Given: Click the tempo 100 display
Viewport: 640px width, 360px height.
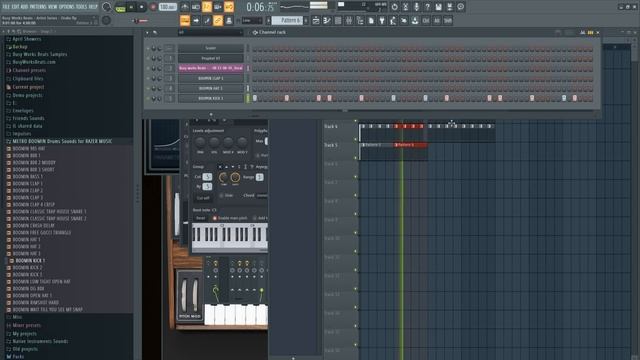Looking at the screenshot, I should [x=167, y=7].
